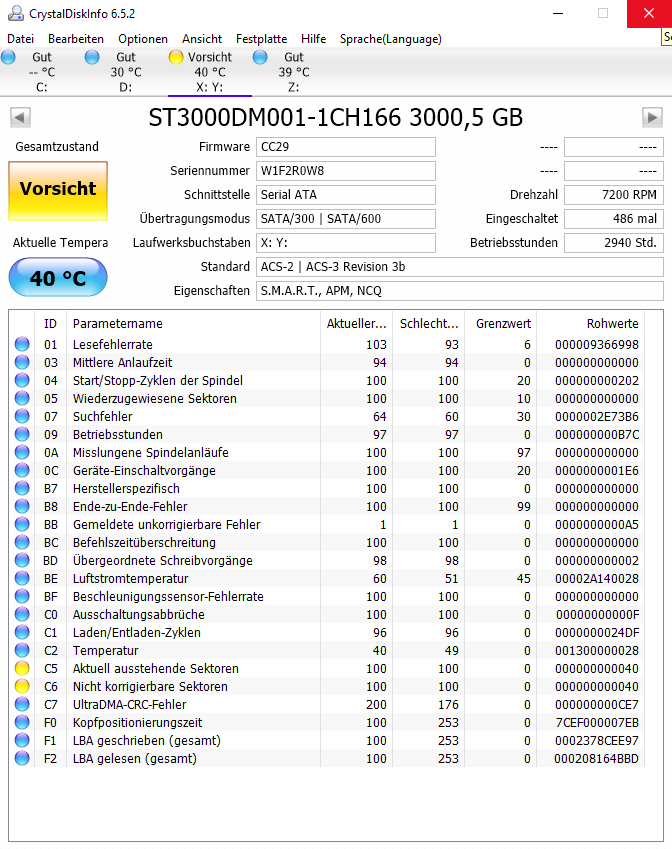Click the blue status icon of Z: drive
The image size is (672, 849).
(x=260, y=57)
